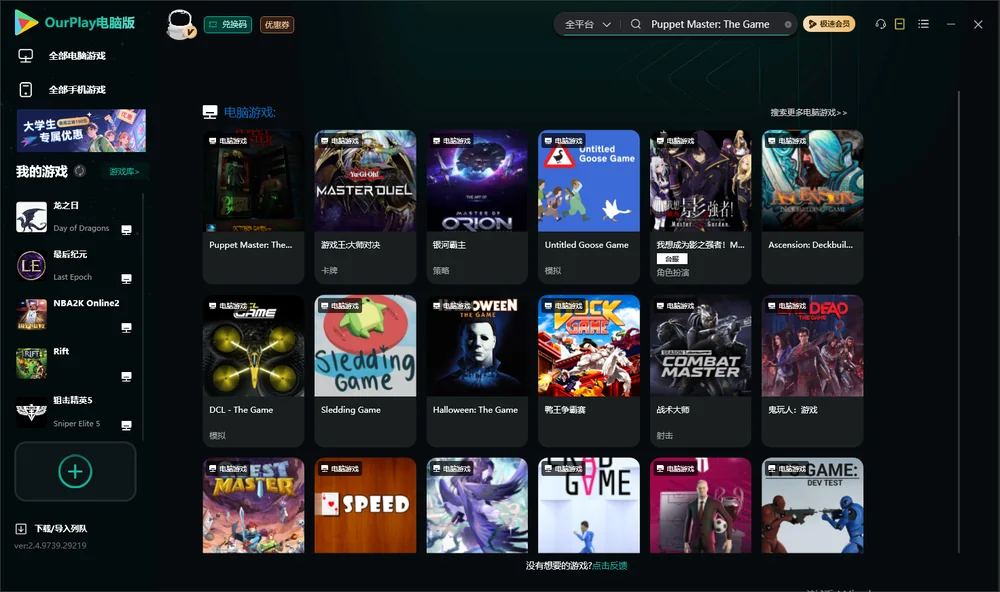The width and height of the screenshot is (1000, 592).
Task: Click the 大学生专属优惠 promo banner
Action: [x=82, y=131]
